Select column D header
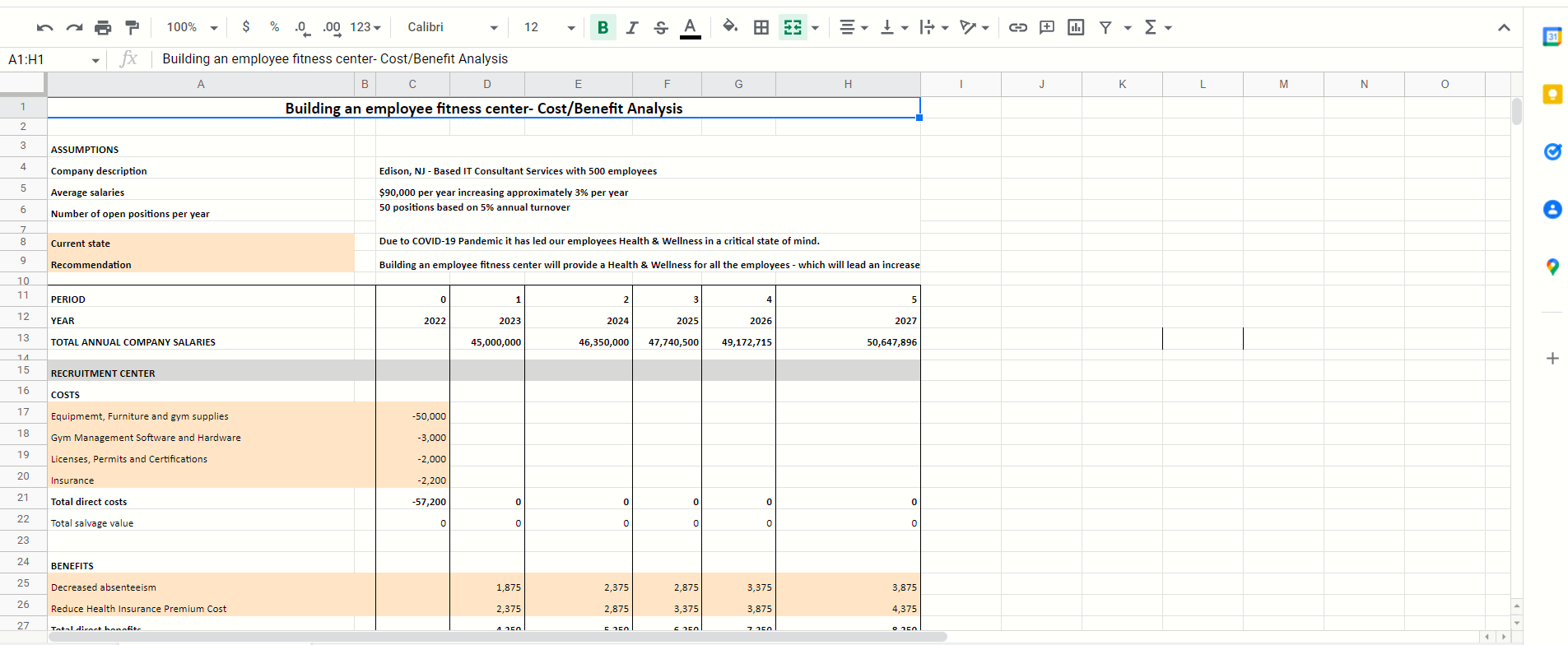 487,84
